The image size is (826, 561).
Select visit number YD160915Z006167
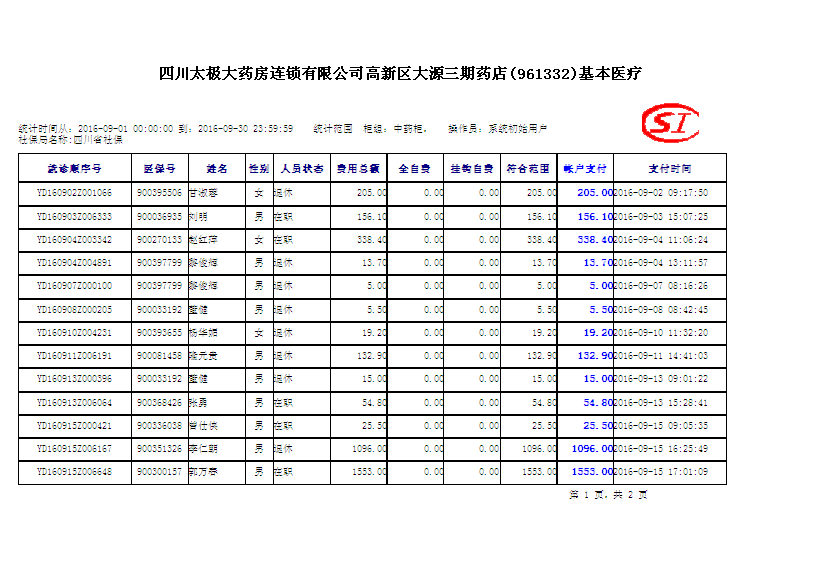74,448
